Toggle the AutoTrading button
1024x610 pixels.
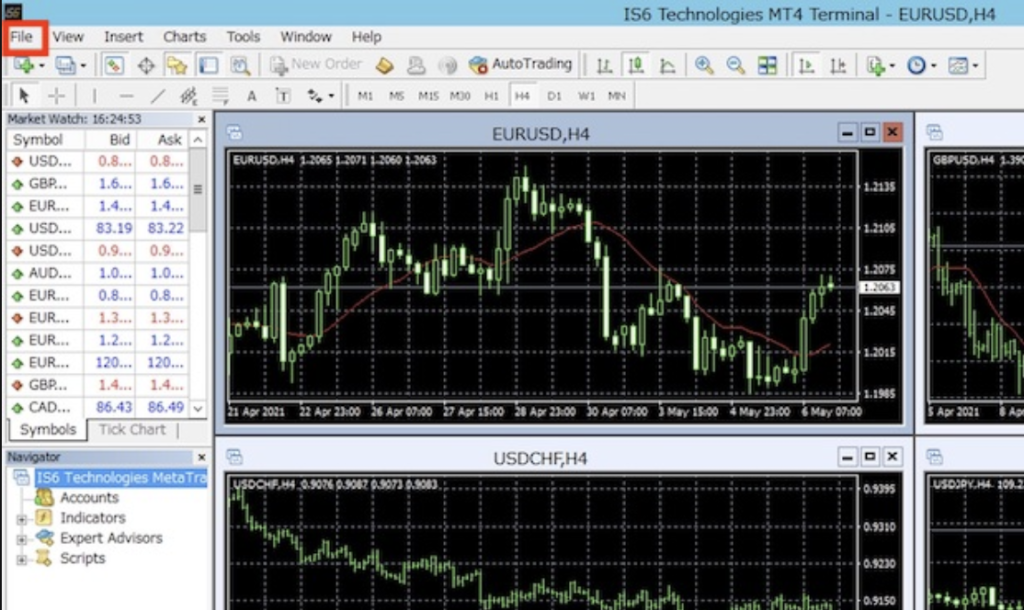click(520, 65)
